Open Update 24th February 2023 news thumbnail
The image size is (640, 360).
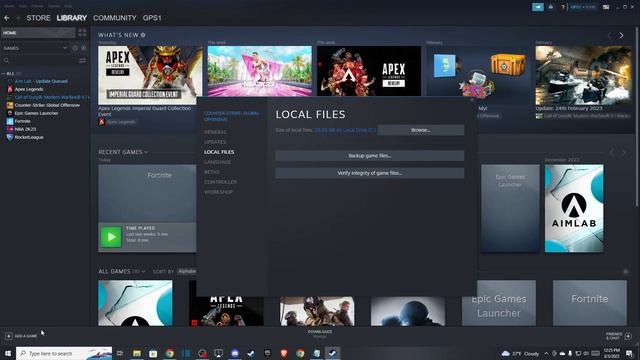click(584, 75)
